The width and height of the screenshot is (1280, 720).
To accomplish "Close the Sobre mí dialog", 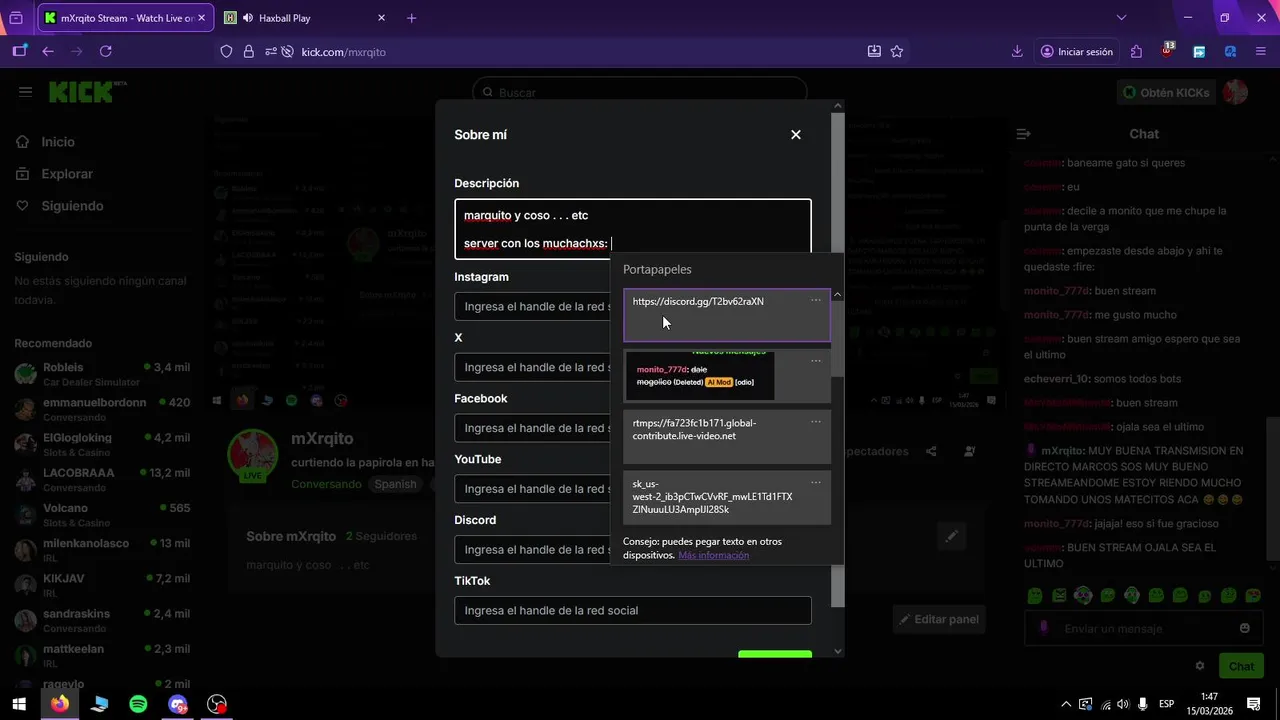I will pos(796,135).
